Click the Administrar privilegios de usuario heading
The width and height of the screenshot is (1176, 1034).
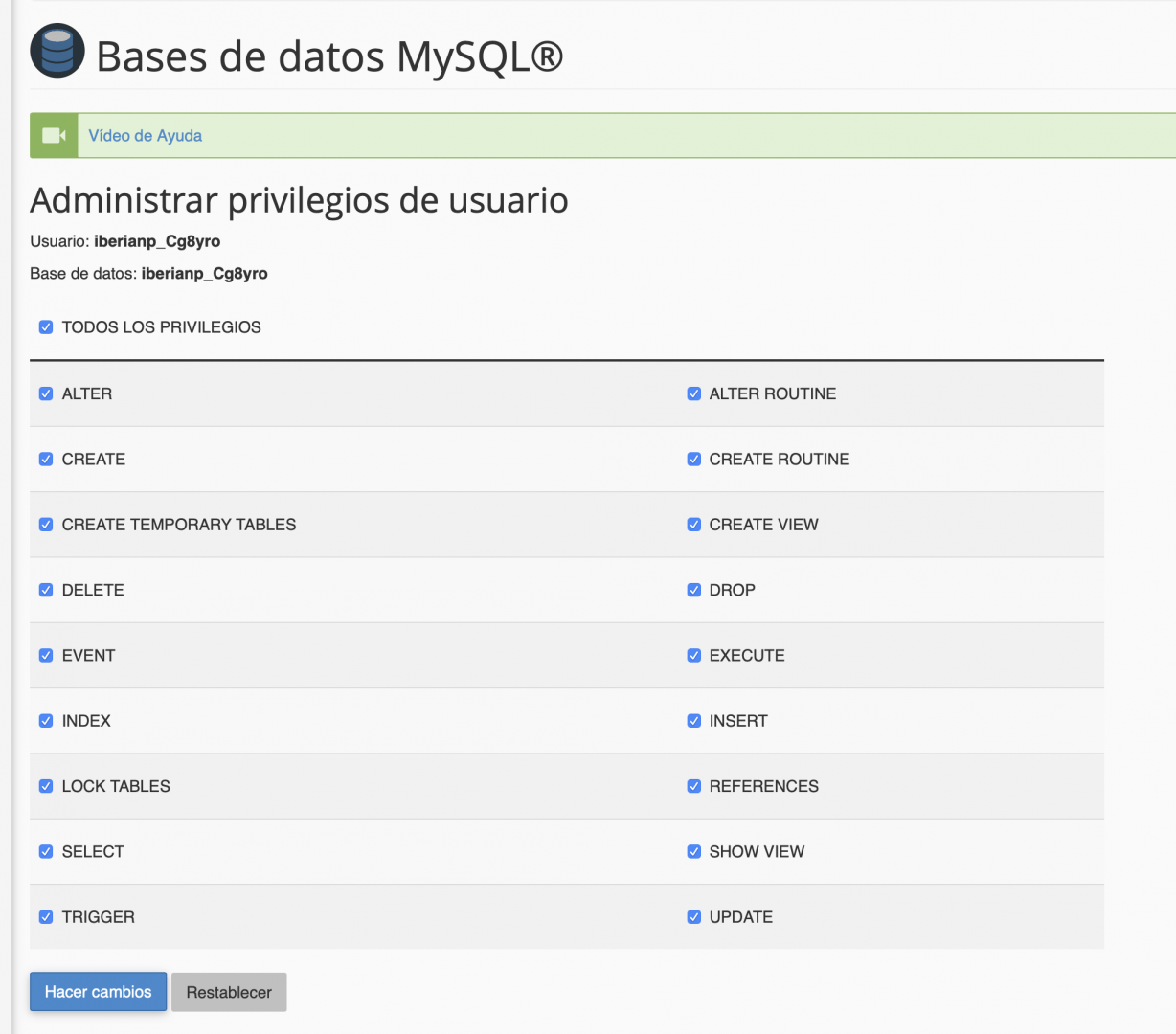pyautogui.click(x=299, y=200)
